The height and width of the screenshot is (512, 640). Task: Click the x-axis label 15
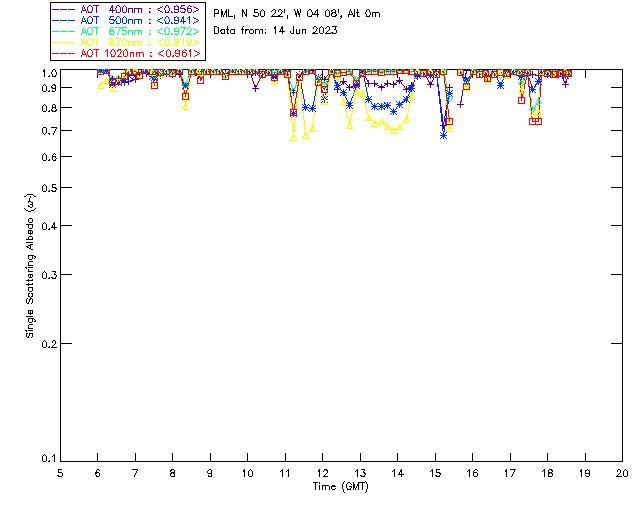tap(435, 473)
